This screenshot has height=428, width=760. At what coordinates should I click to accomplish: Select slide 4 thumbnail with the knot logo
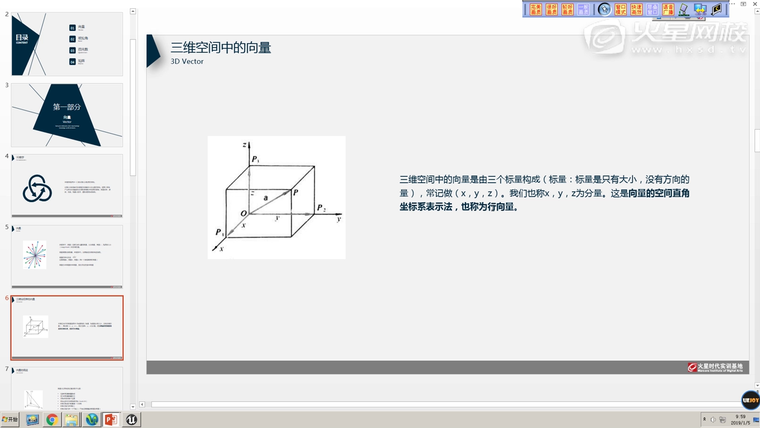click(67, 185)
